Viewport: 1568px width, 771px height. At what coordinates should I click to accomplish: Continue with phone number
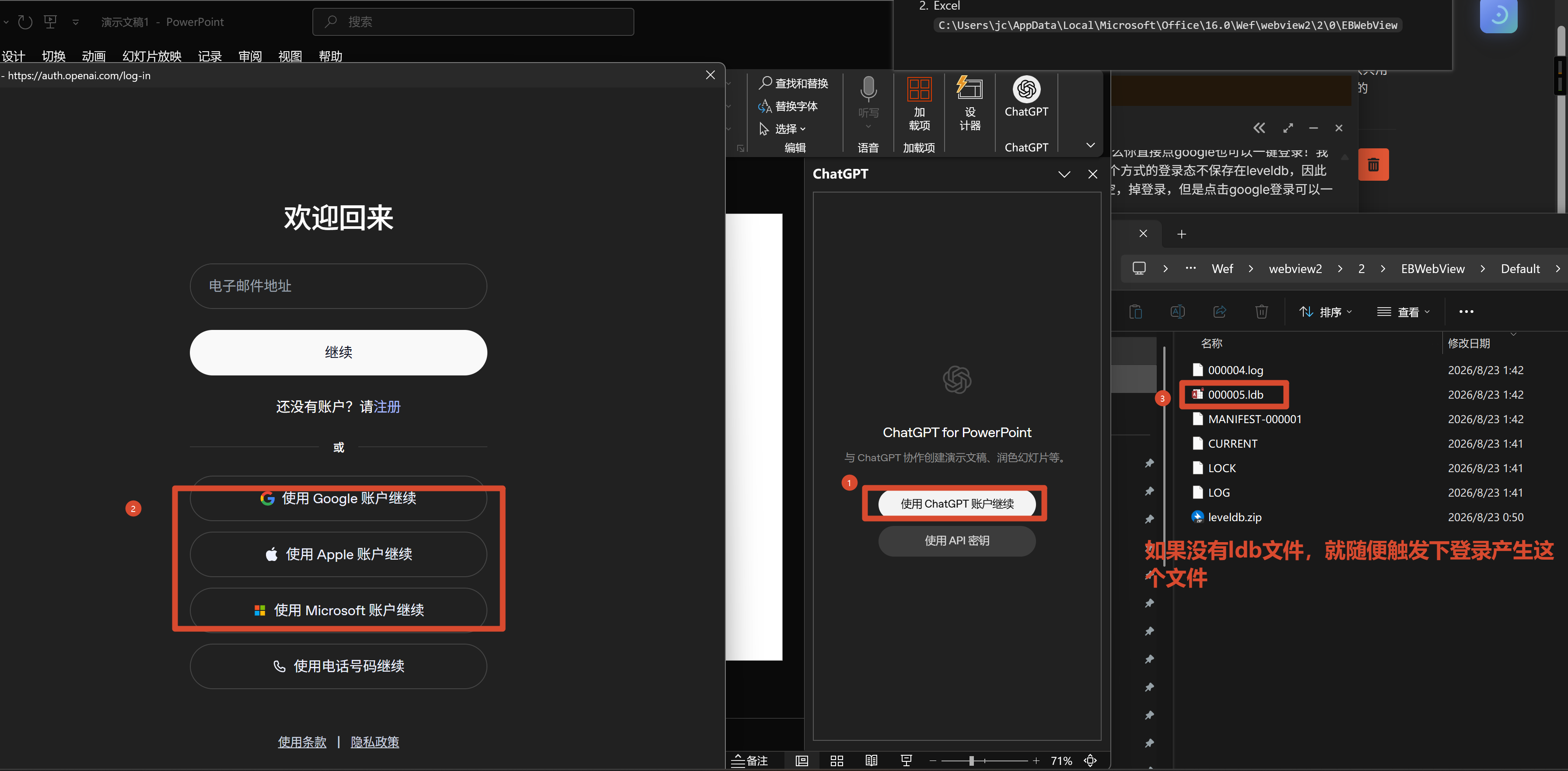339,666
